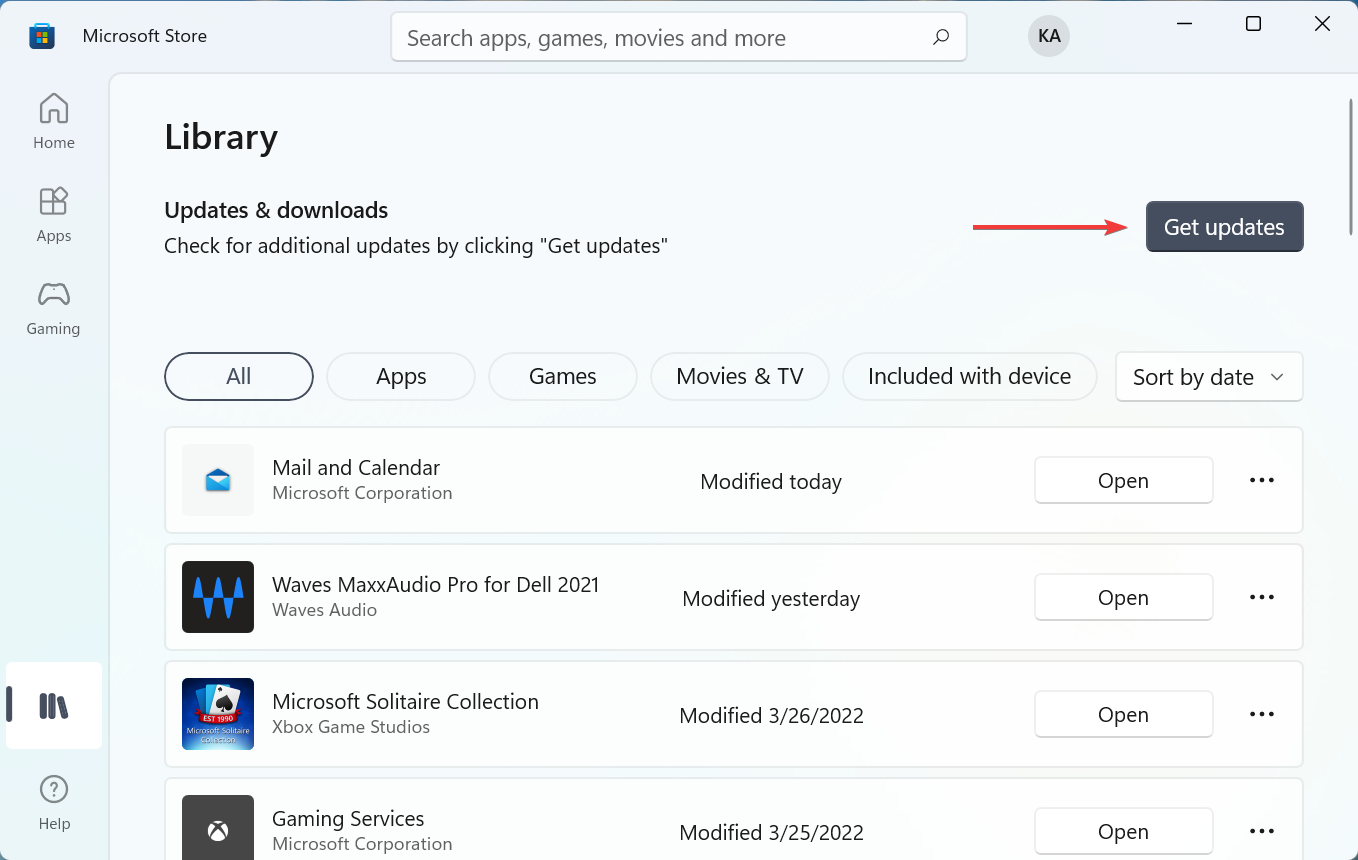Click the Xbox icon for Gaming Services
Viewport: 1358px width, 860px height.
pyautogui.click(x=218, y=830)
